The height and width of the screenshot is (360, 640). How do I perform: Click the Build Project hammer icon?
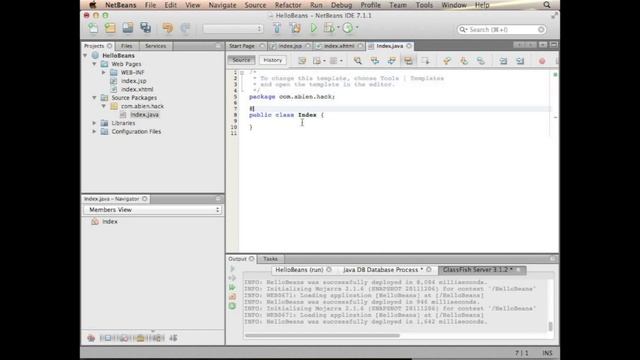277,28
